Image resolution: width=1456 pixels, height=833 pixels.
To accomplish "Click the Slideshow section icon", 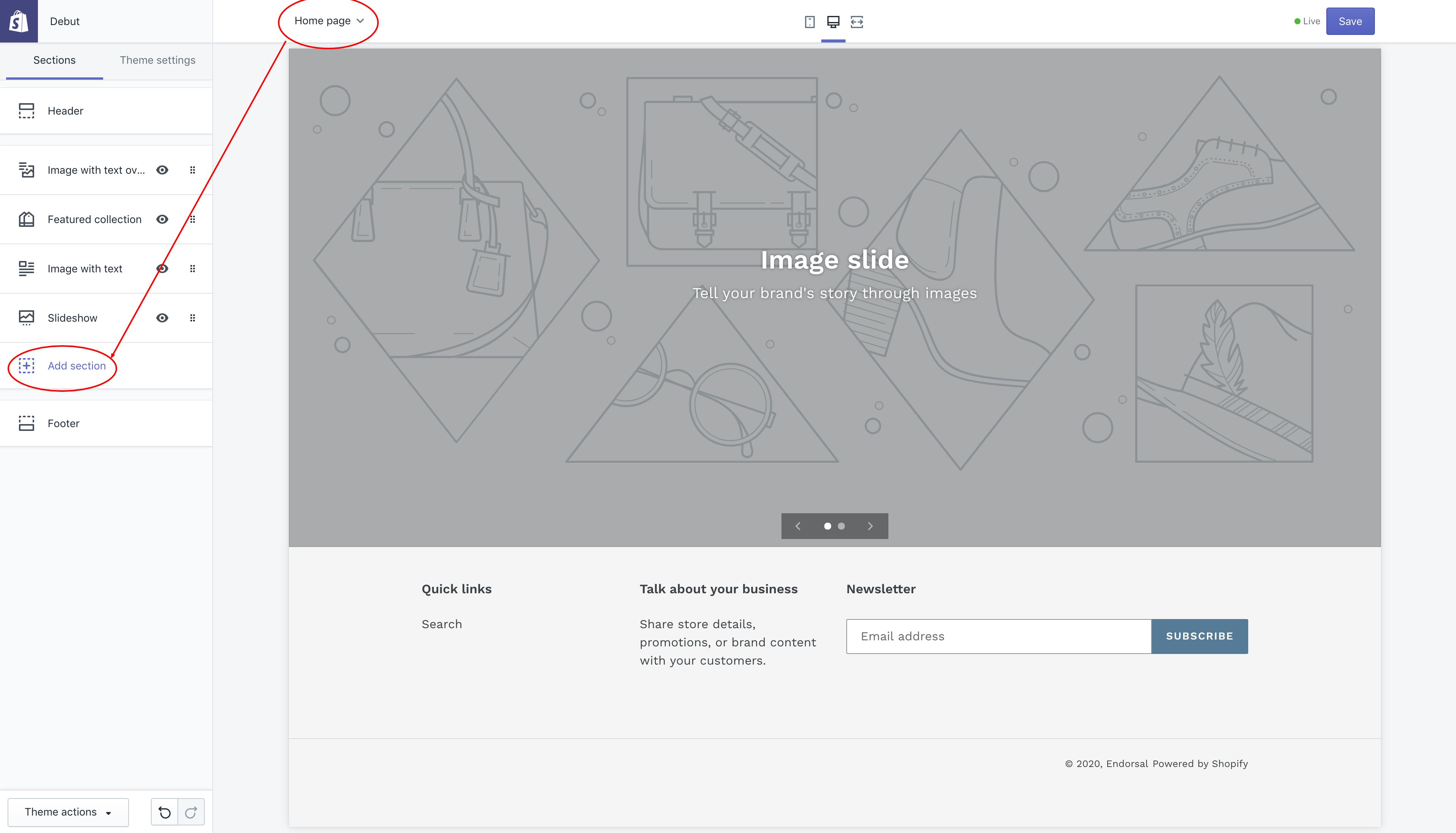I will tap(27, 317).
